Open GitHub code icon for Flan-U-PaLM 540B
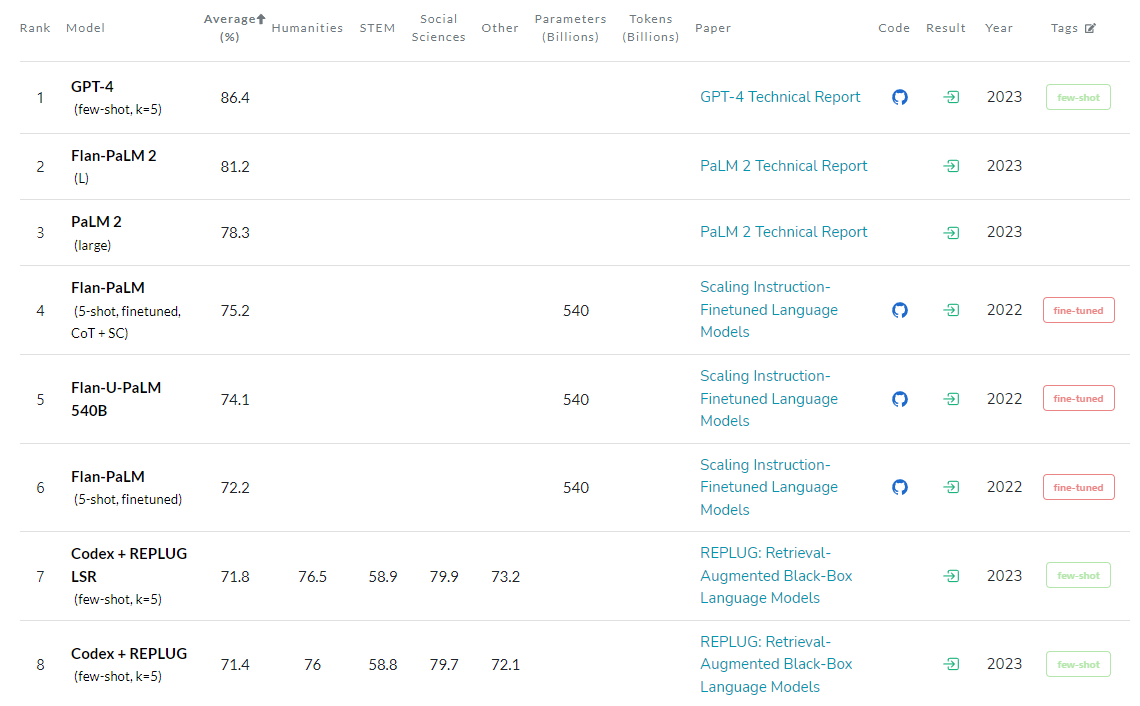The image size is (1140, 706). tap(899, 399)
